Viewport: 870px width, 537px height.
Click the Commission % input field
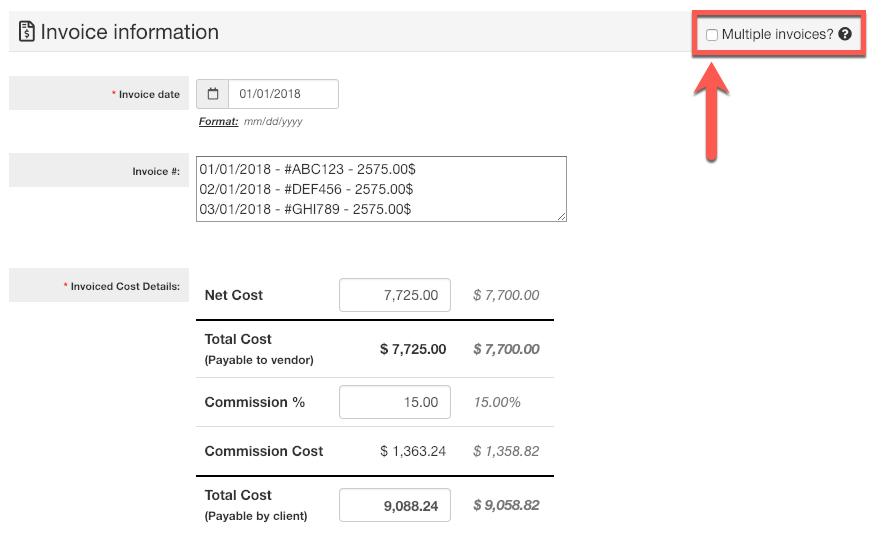[x=395, y=402]
